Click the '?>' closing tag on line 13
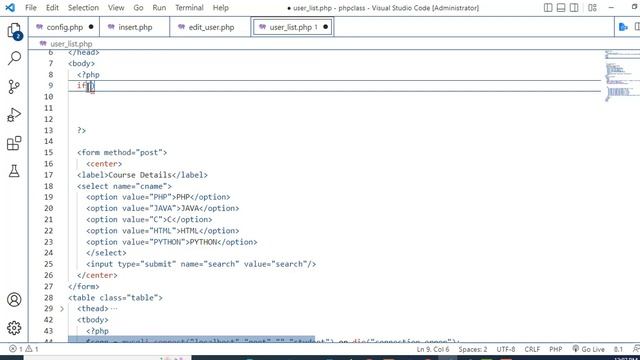Image resolution: width=640 pixels, height=360 pixels. pyautogui.click(x=82, y=130)
